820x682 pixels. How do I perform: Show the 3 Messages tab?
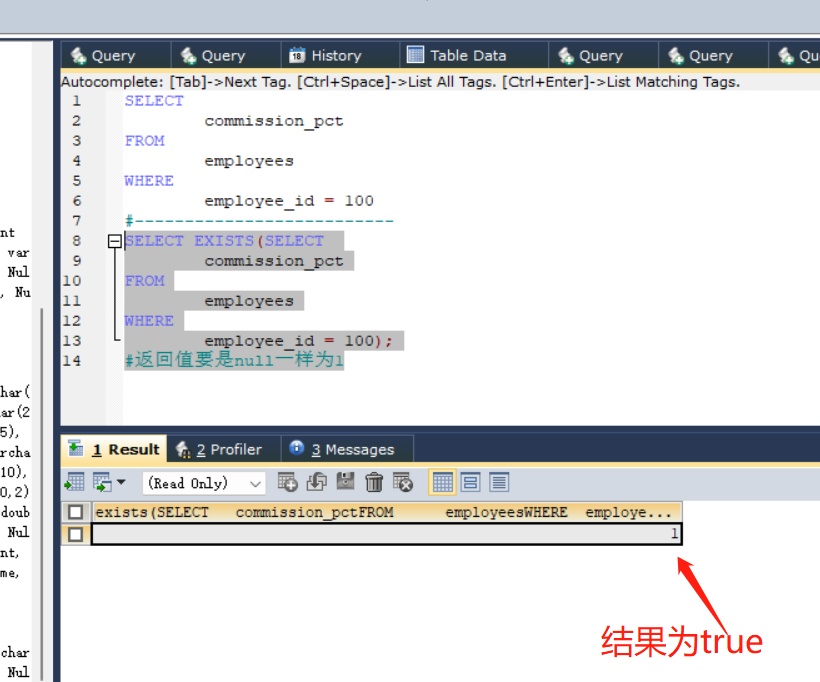coord(347,449)
